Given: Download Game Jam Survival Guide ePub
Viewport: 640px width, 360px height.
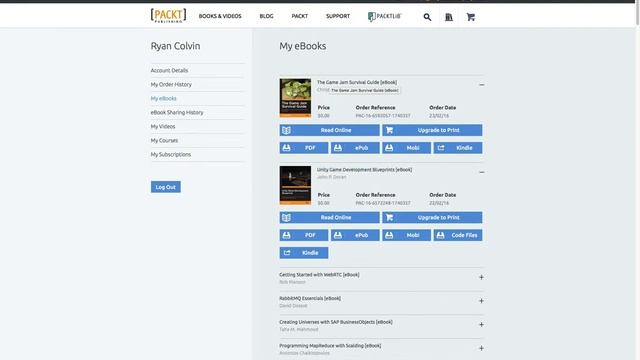Looking at the screenshot, I should click(x=355, y=148).
